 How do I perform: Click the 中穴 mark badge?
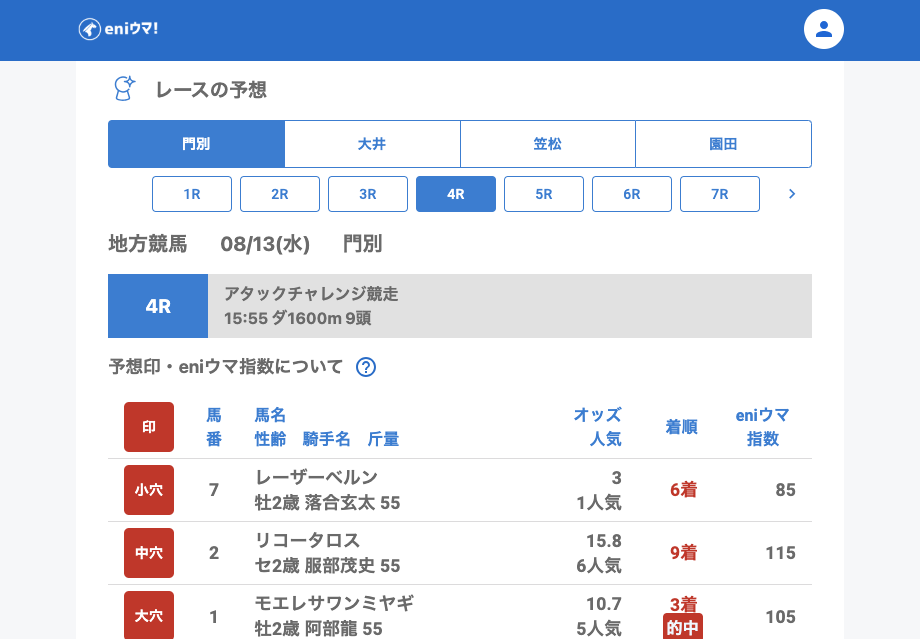149,553
